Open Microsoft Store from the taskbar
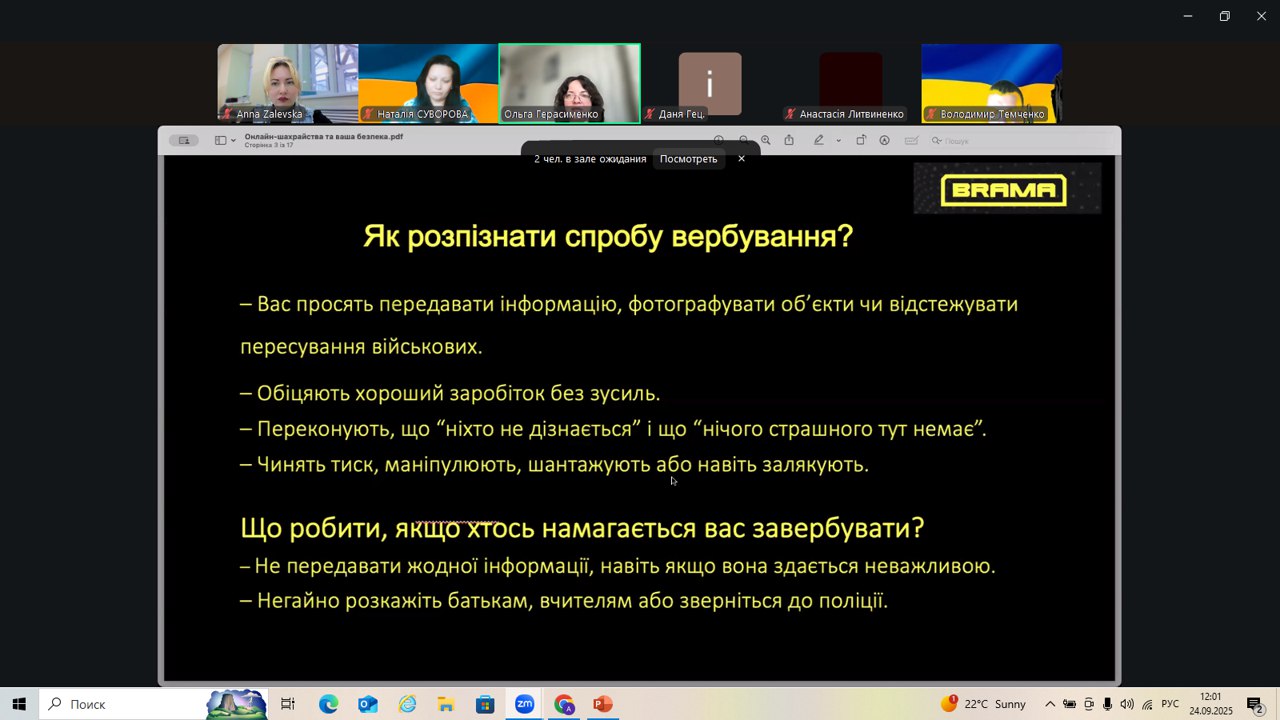Screen dimensions: 1280x720 (485, 704)
